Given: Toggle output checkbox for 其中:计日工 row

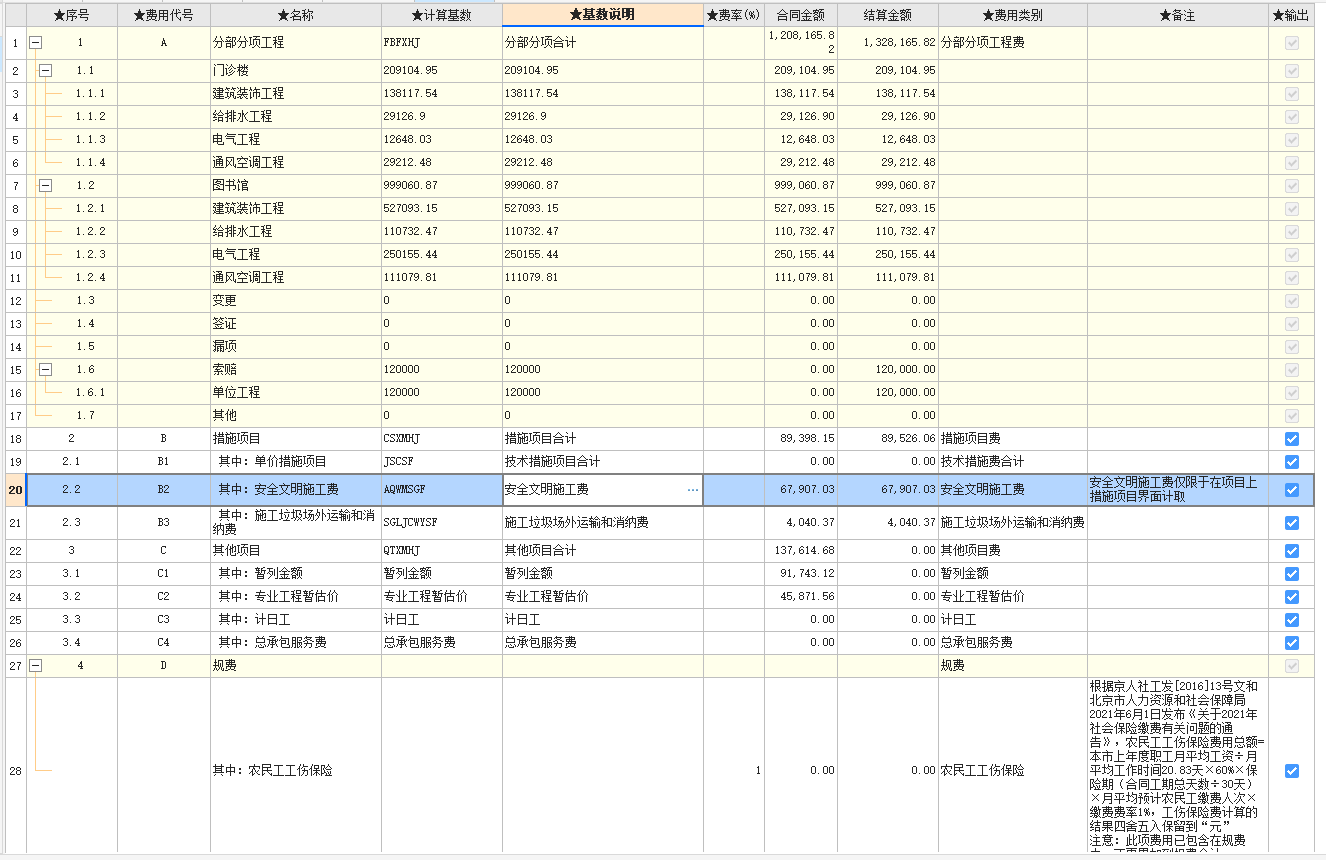Looking at the screenshot, I should (x=1291, y=620).
